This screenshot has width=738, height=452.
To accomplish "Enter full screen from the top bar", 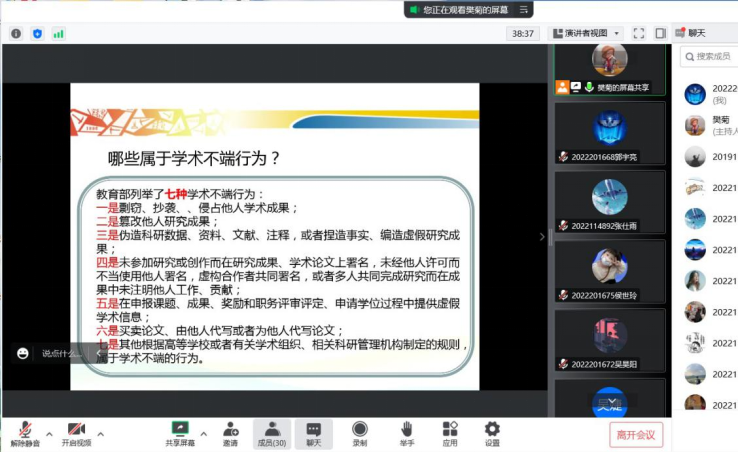I will 639,33.
